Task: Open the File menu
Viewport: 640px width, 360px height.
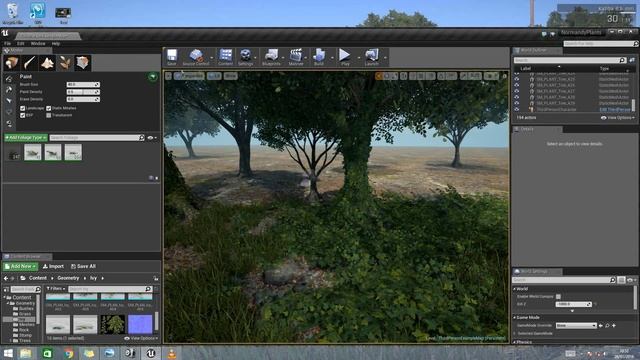Action: click(7, 43)
